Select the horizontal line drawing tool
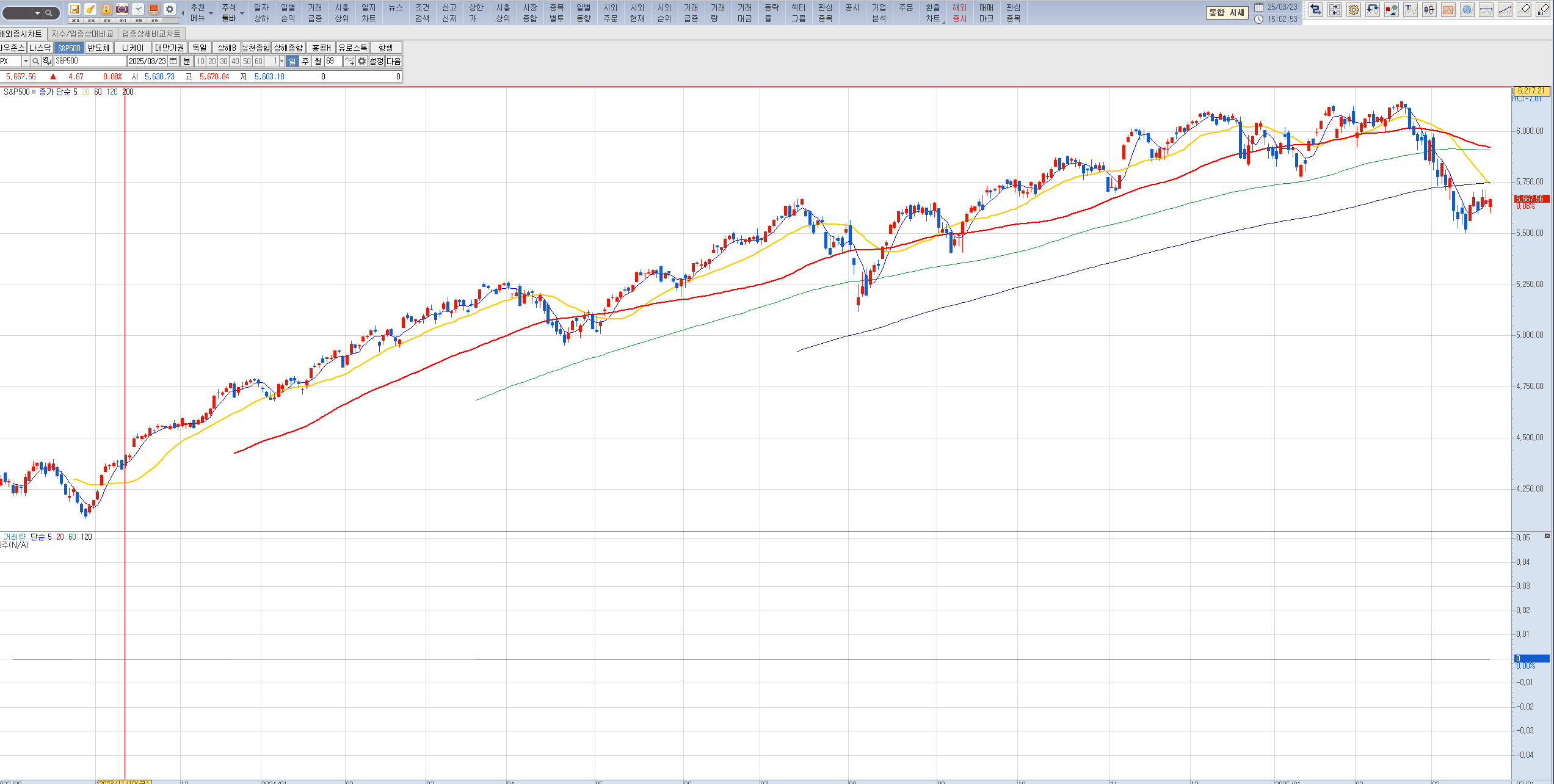 (1486, 10)
